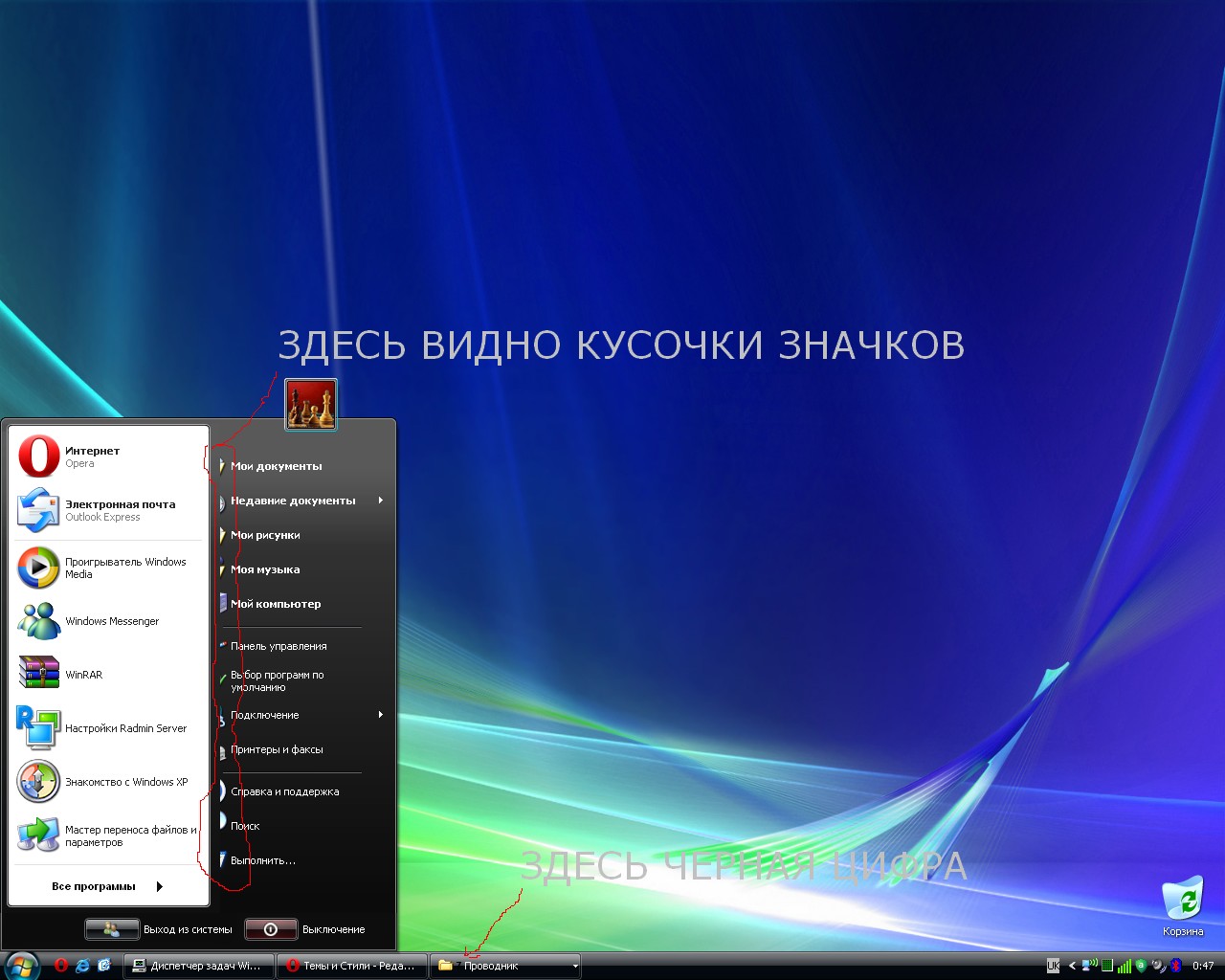Image resolution: width=1225 pixels, height=980 pixels.
Task: Click the chess user account picture
Action: pos(311,405)
